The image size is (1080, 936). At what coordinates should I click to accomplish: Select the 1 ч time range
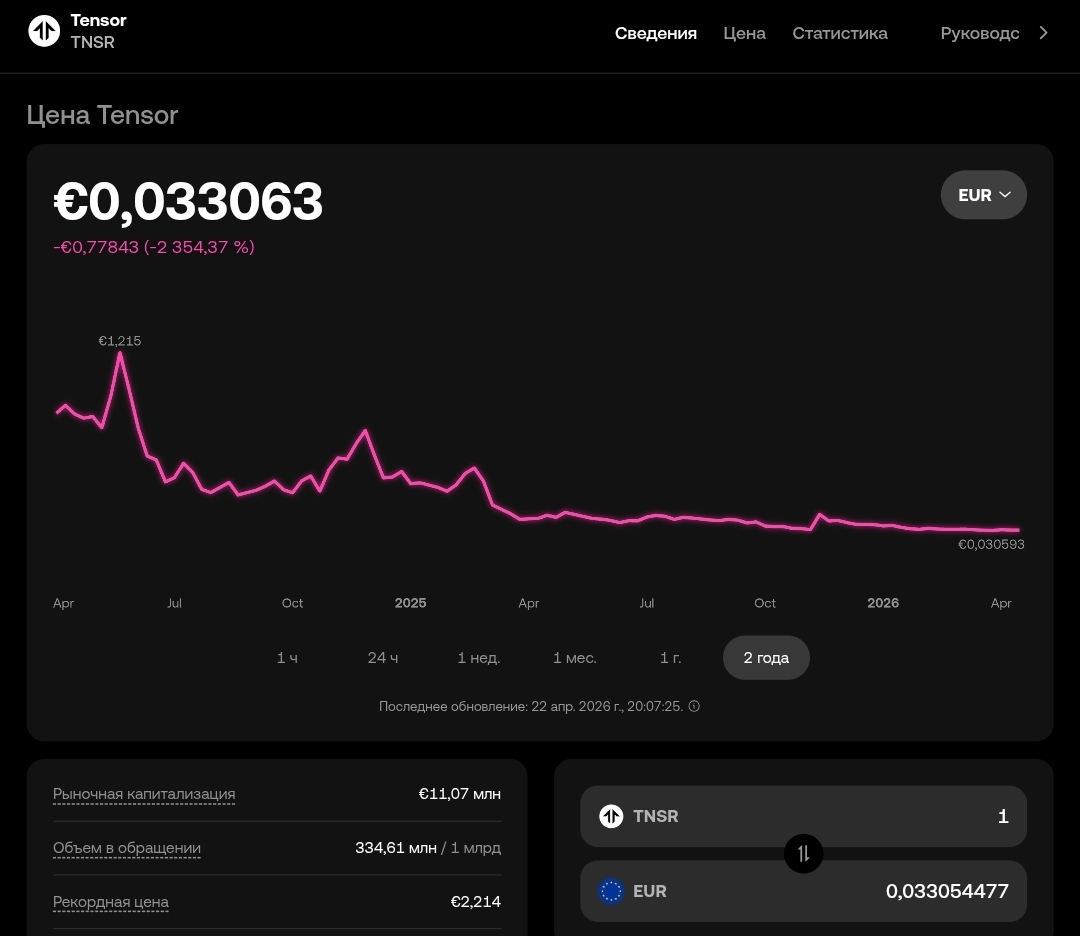click(x=287, y=658)
